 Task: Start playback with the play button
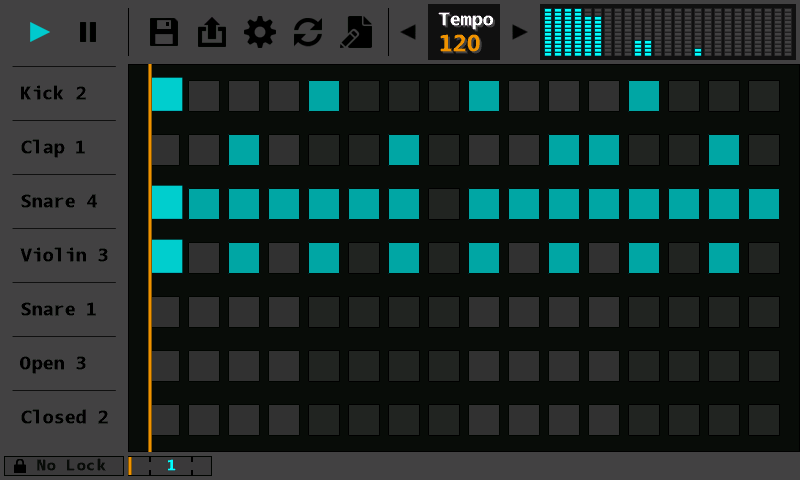tap(39, 32)
